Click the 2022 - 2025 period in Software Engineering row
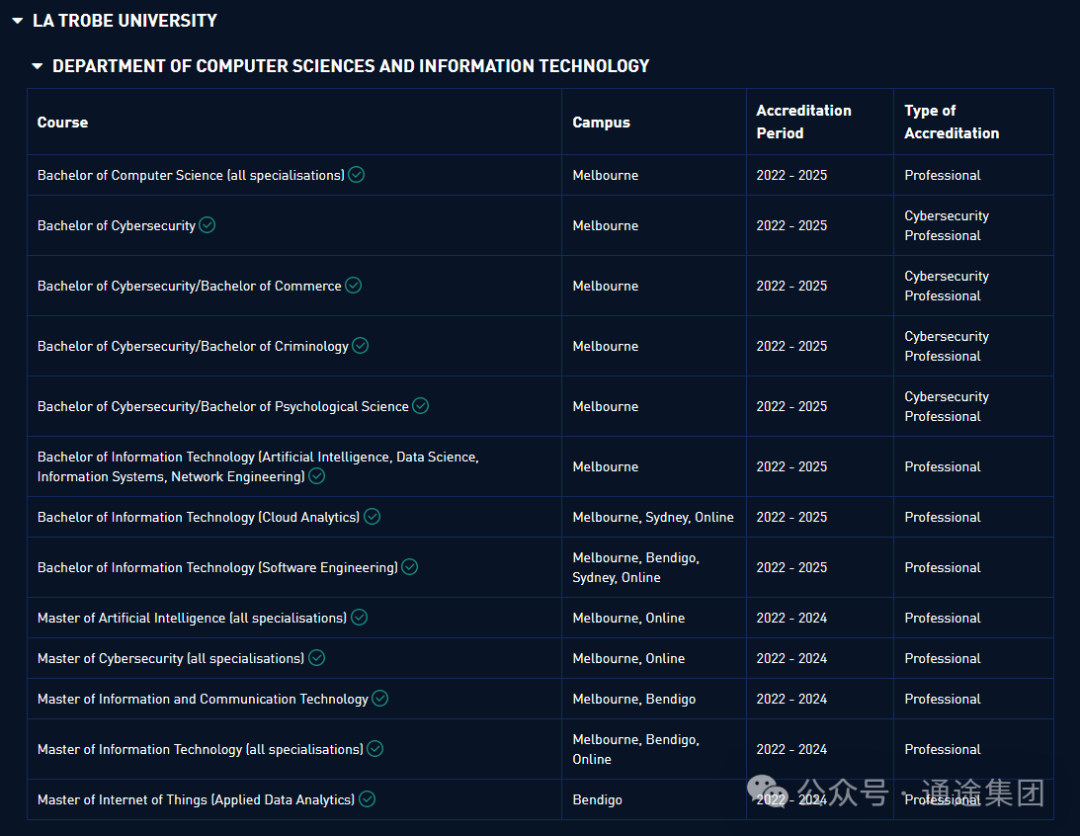Screen dimensions: 1080x836 [x=792, y=567]
